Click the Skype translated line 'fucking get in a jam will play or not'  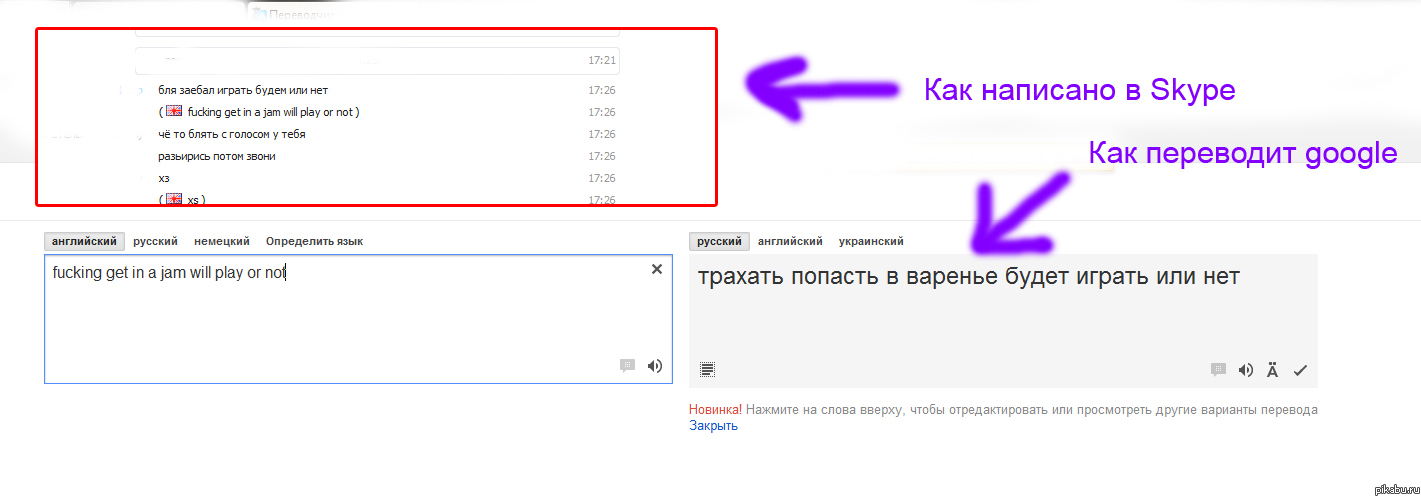pos(273,112)
